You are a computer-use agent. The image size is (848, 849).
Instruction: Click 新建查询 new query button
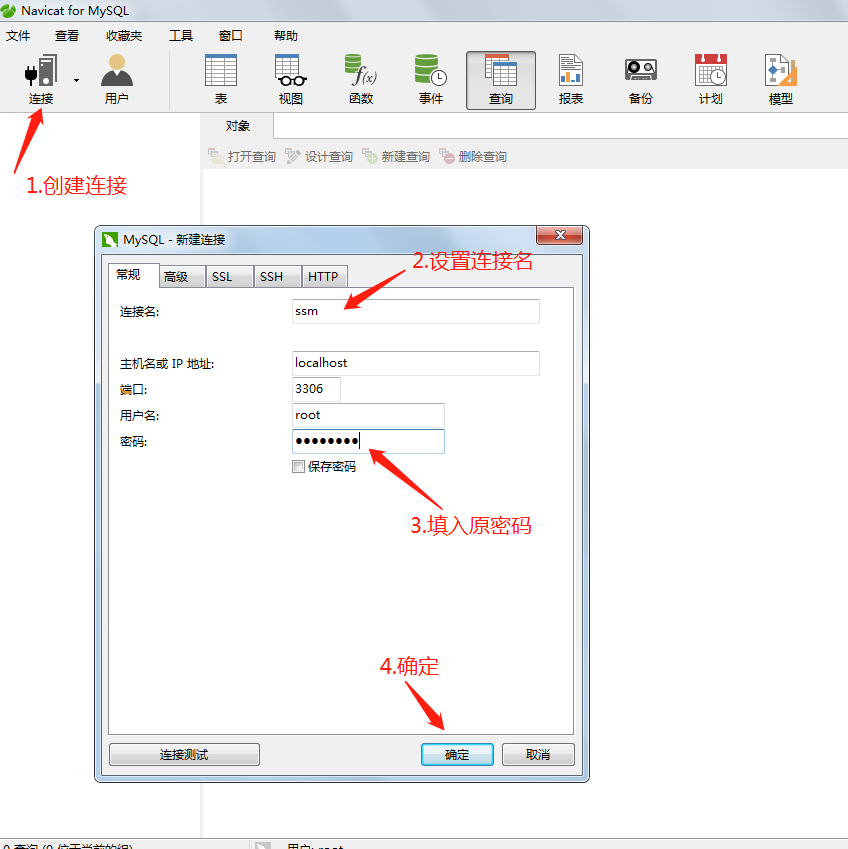point(396,156)
